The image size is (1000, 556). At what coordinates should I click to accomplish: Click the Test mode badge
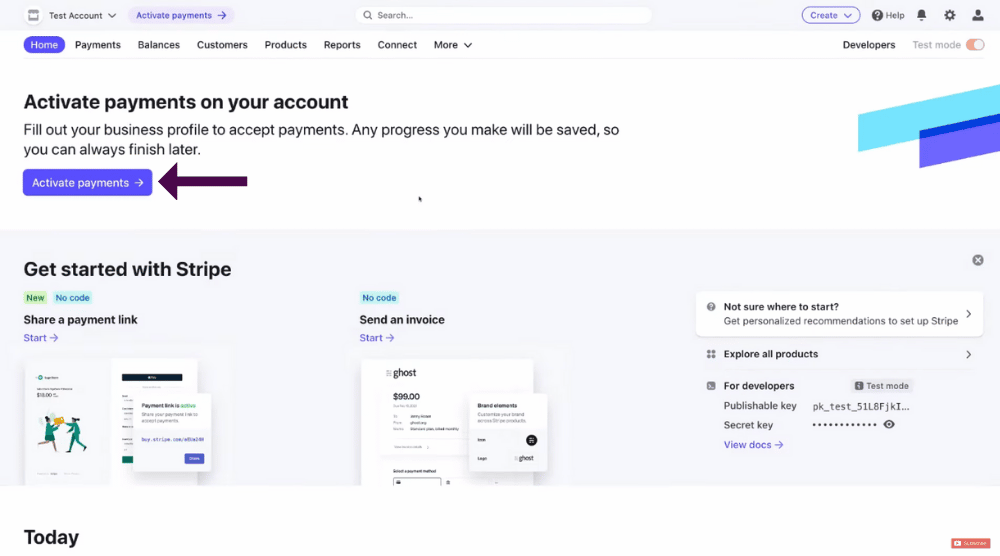click(x=882, y=386)
